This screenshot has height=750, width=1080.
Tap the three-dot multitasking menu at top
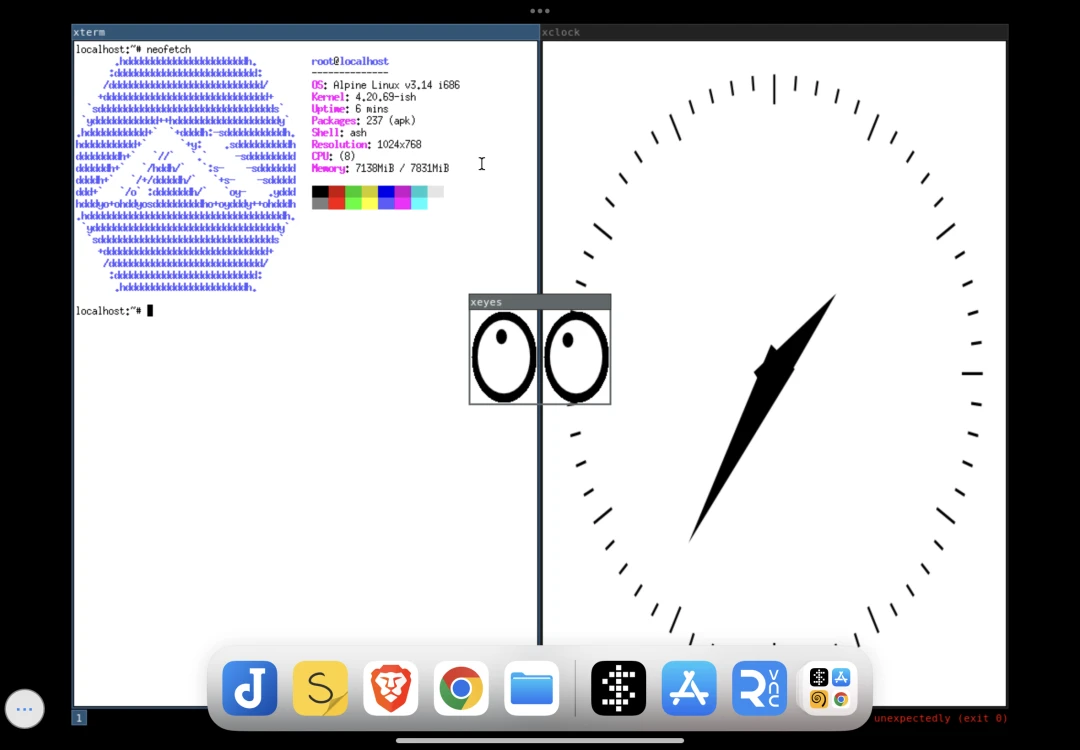click(x=540, y=11)
